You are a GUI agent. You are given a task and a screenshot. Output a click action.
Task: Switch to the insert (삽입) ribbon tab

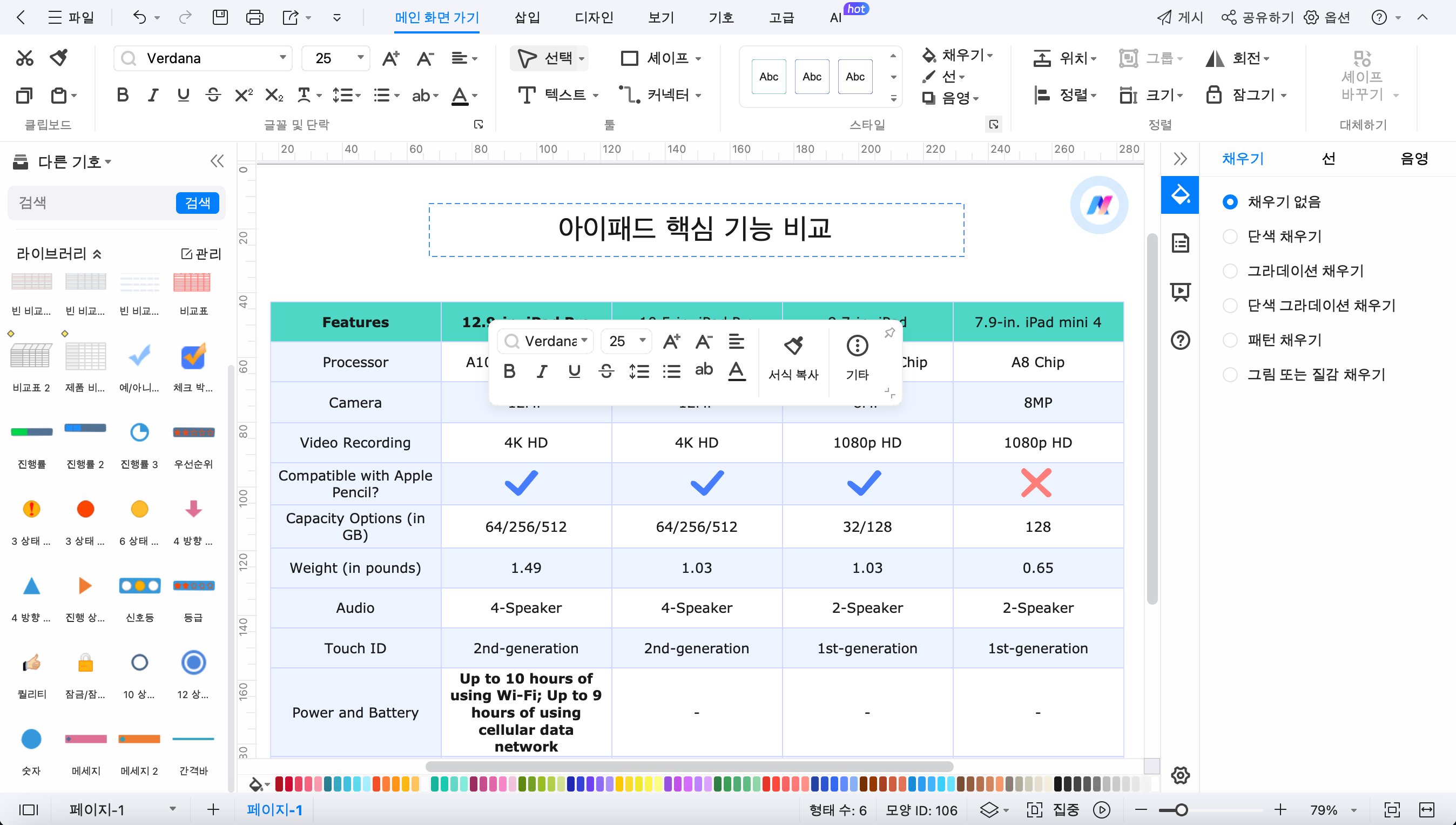pos(527,18)
